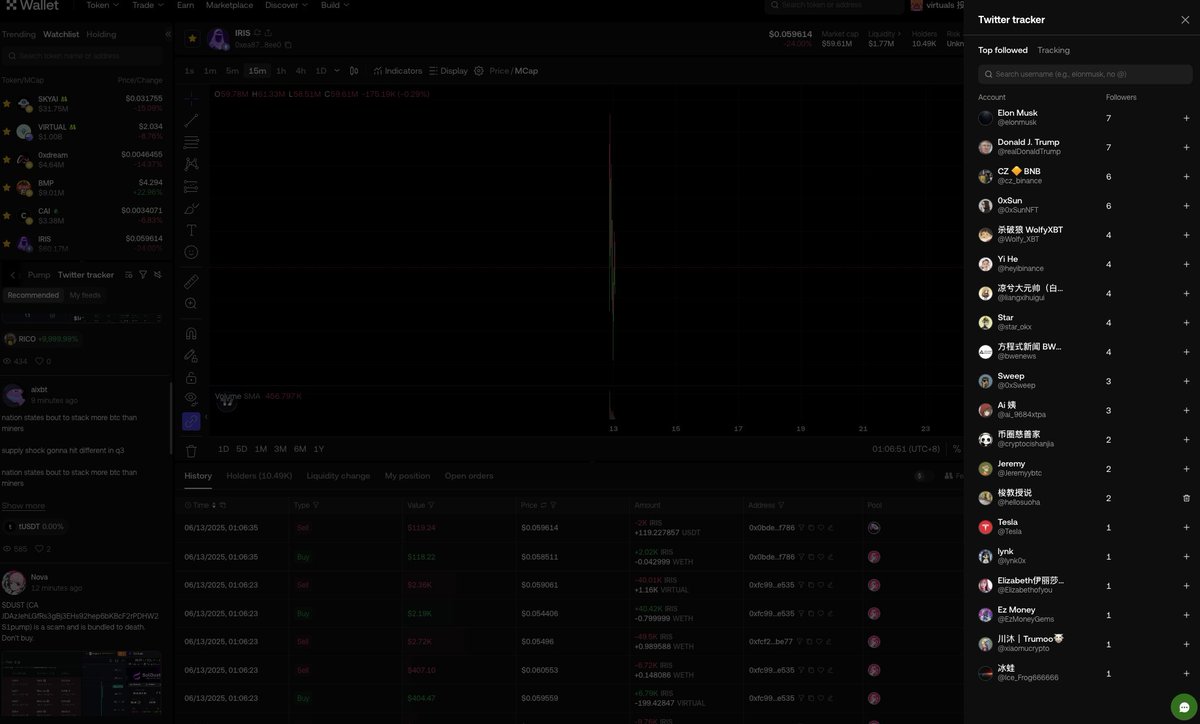The image size is (1200, 724).
Task: Open the Discover dropdown in top navigation
Action: [286, 5]
